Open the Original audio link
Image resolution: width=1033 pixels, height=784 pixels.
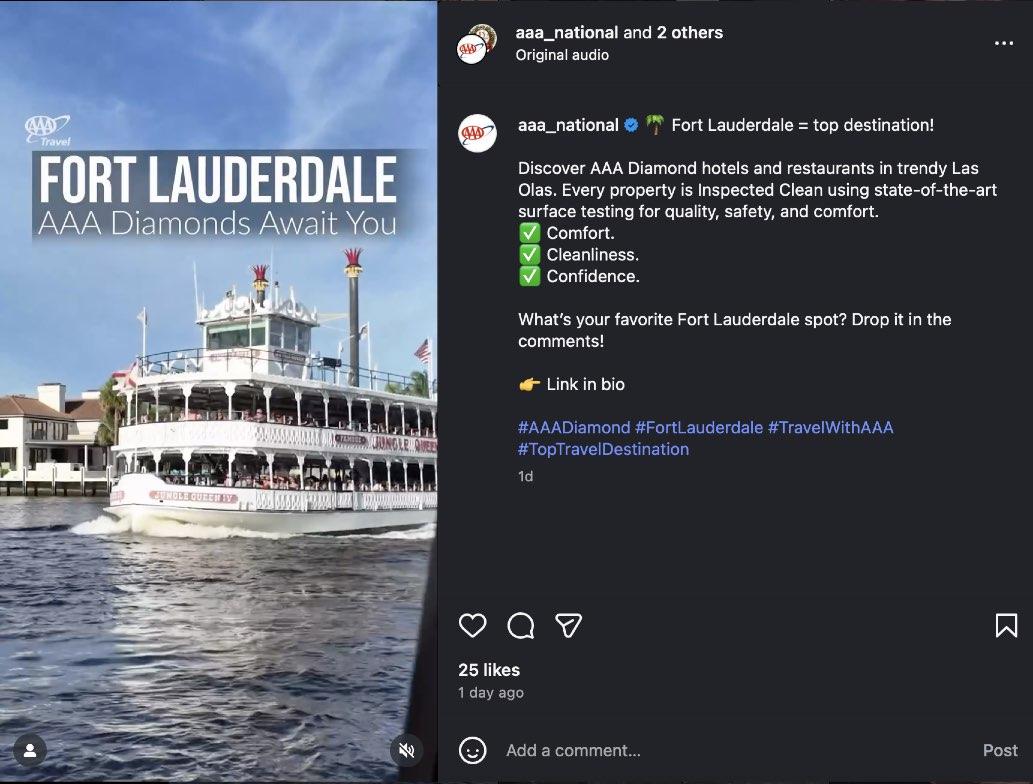coord(562,55)
